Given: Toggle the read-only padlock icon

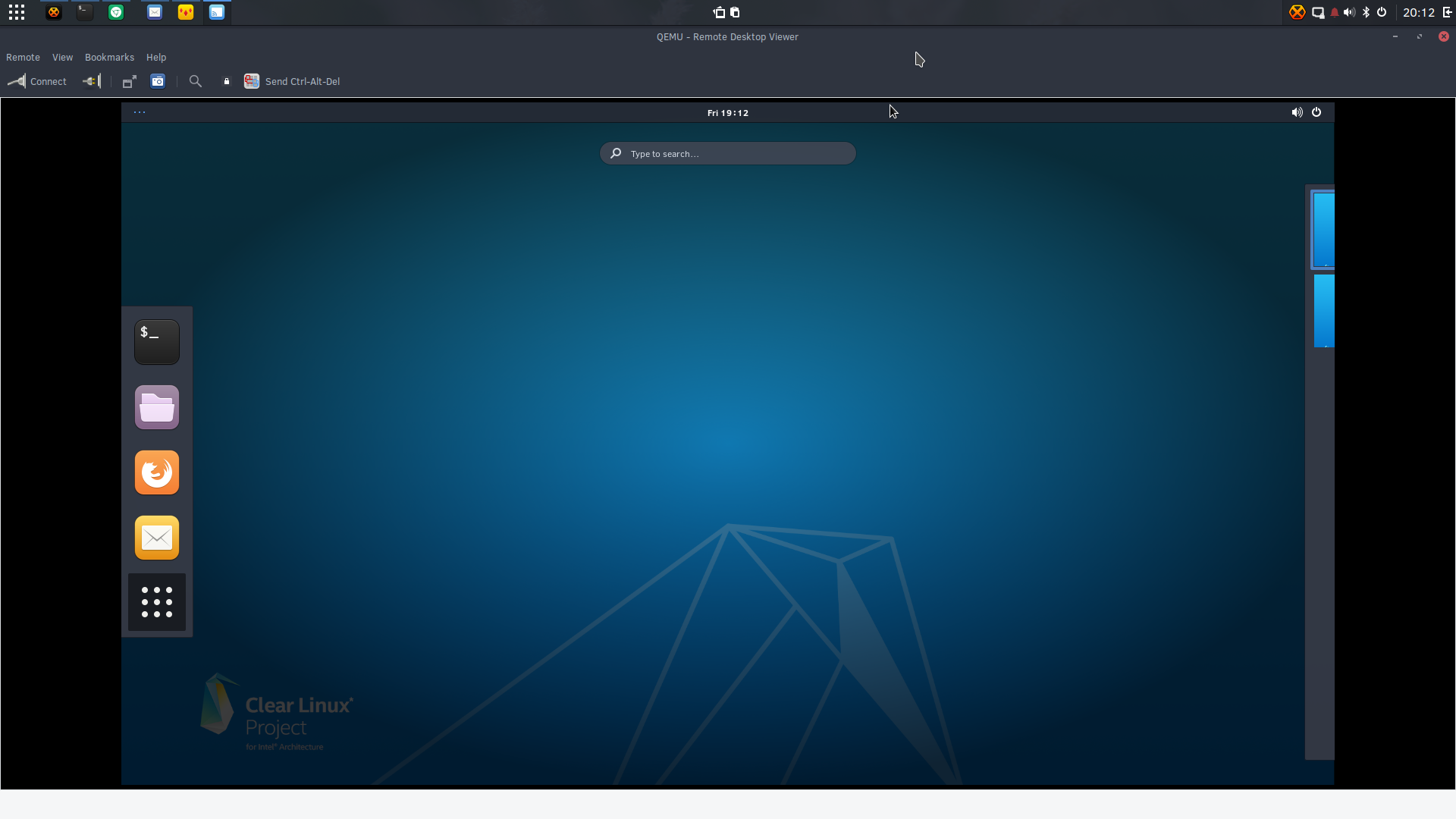Looking at the screenshot, I should pos(226,81).
